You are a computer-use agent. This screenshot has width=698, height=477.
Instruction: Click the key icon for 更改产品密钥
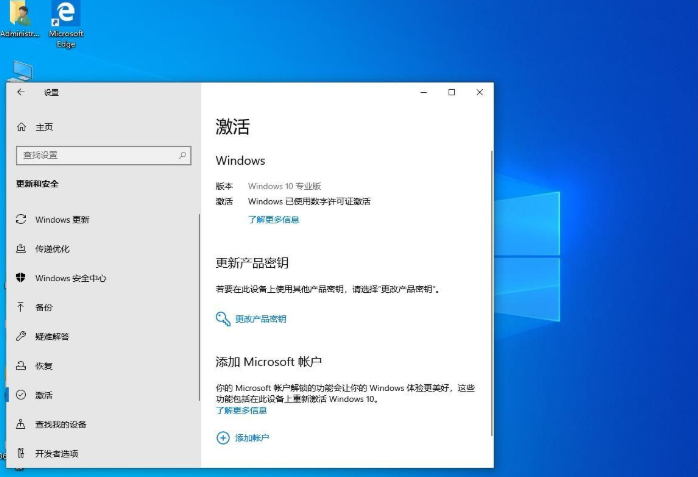pos(223,319)
